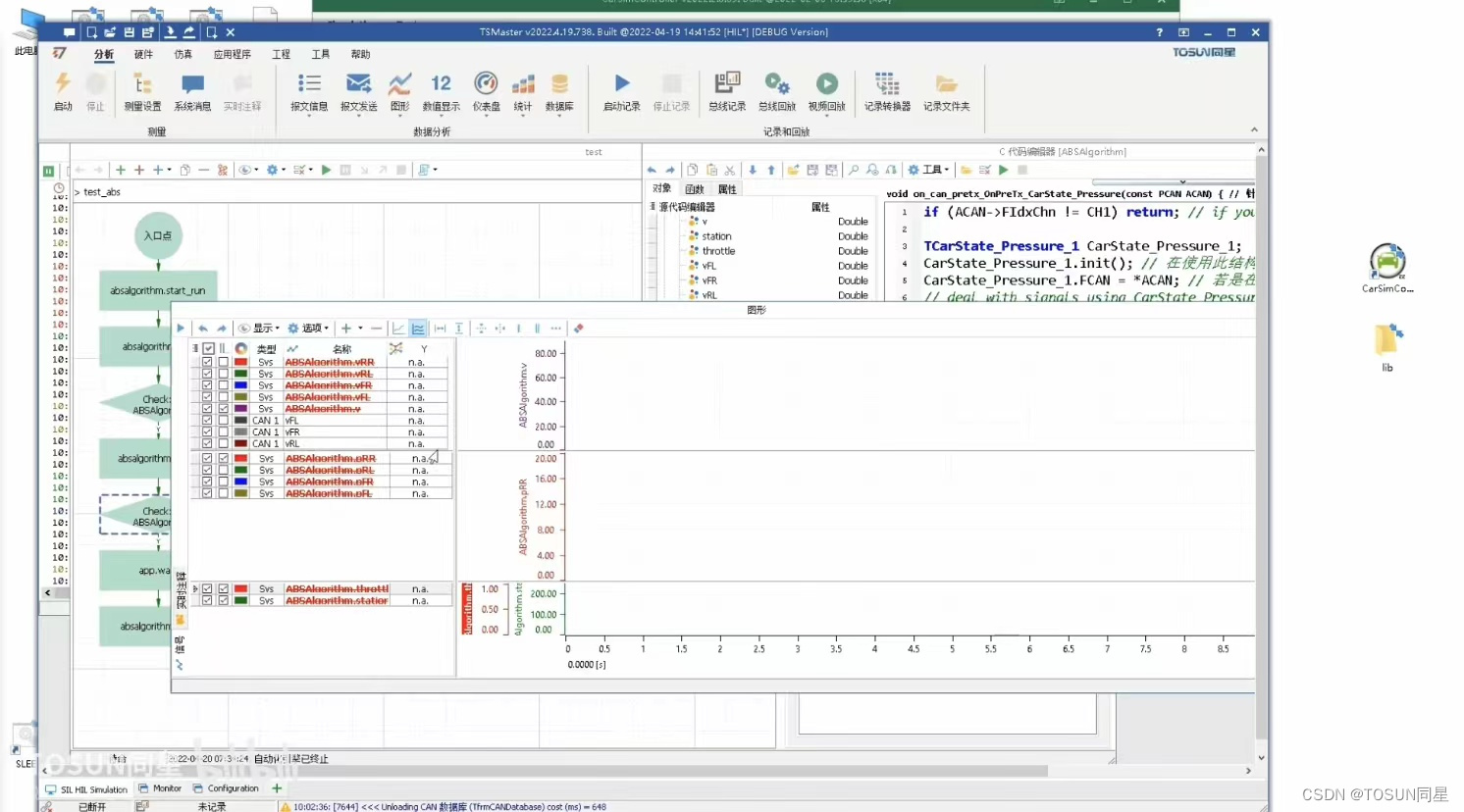Select throttle variable in object tree
The width and height of the screenshot is (1464, 812).
tap(718, 251)
